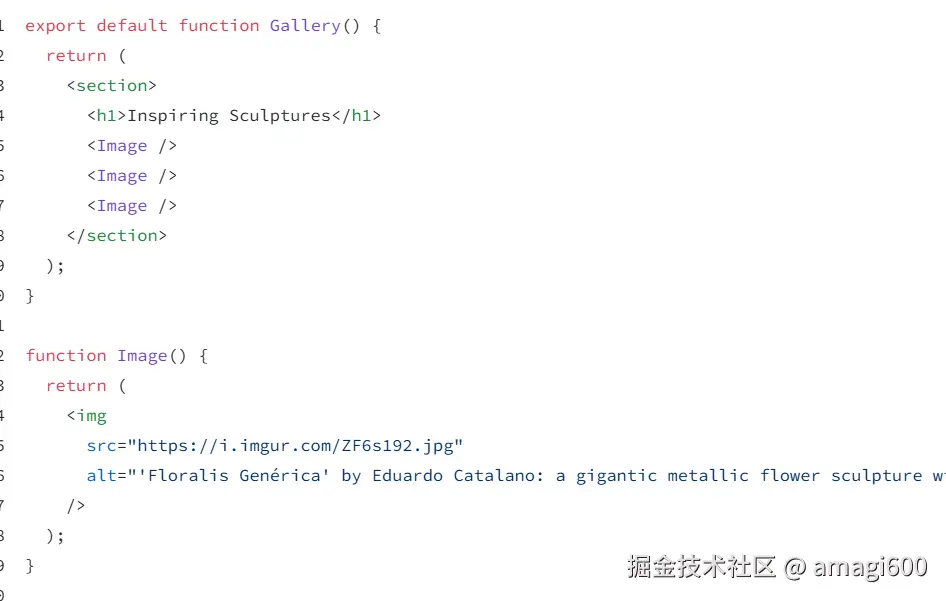Click the Inspiring Sculptures heading text

pos(229,116)
